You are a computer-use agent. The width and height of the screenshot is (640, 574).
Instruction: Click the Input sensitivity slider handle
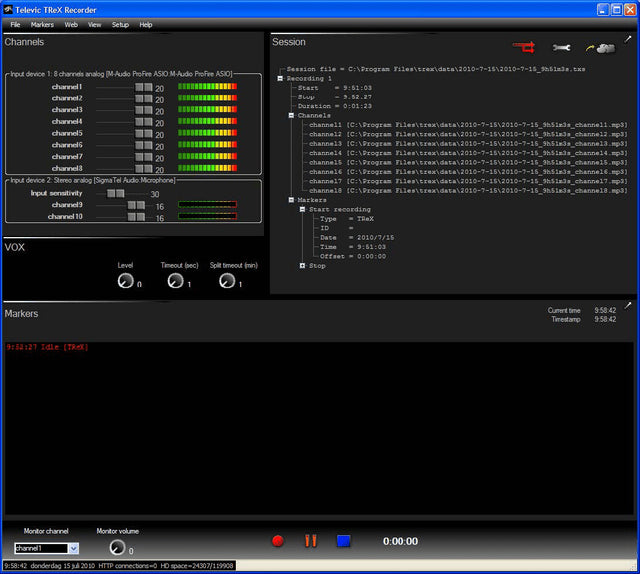click(115, 193)
